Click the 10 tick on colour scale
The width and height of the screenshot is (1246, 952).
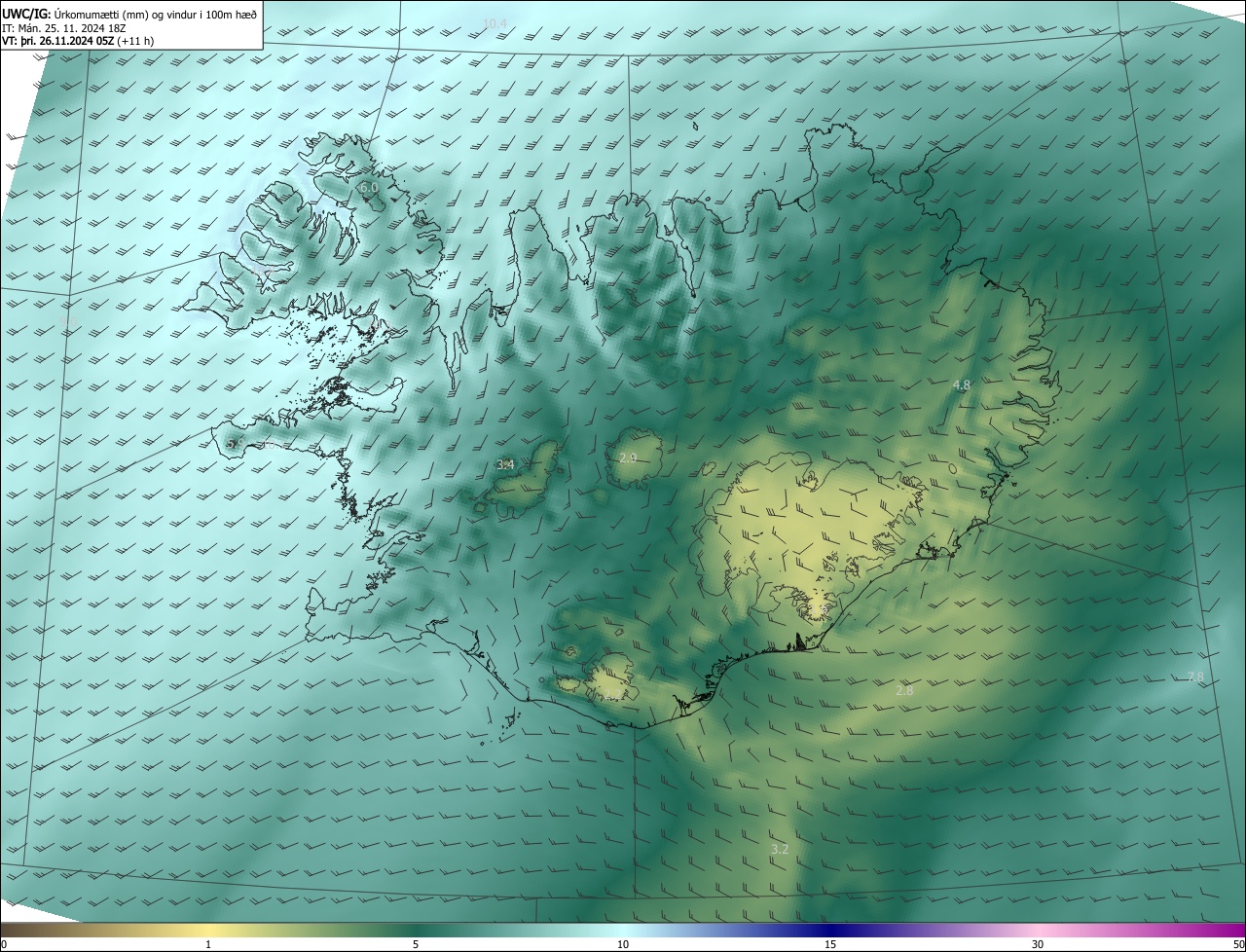click(x=623, y=944)
